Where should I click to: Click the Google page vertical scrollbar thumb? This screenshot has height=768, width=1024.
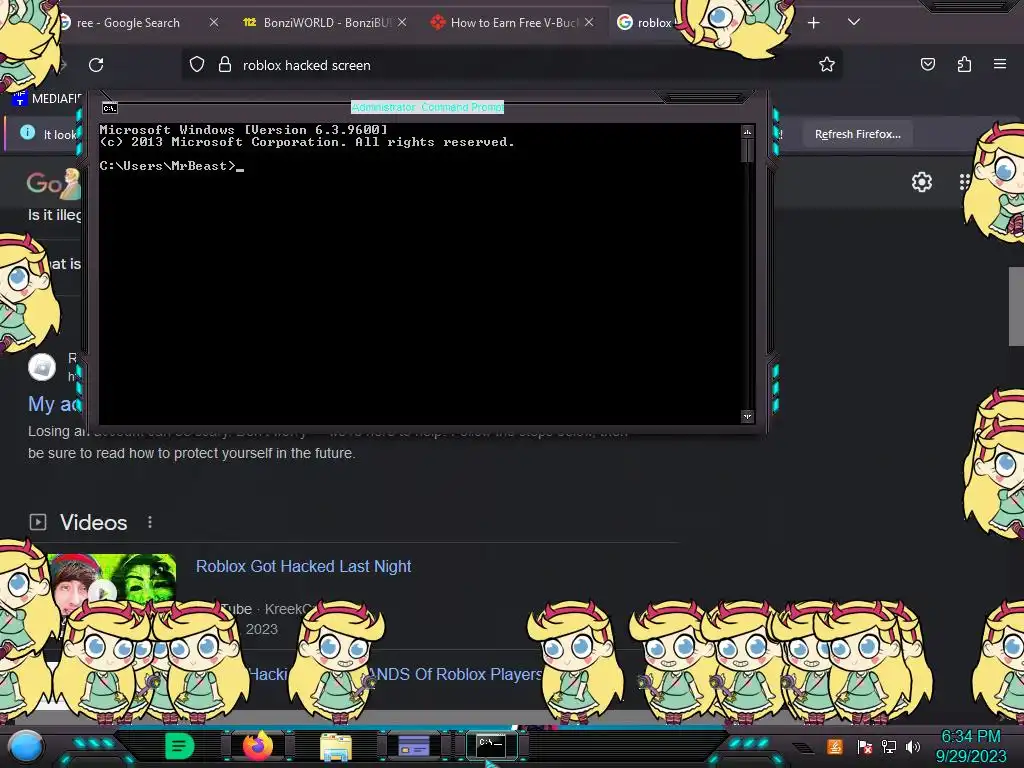(x=1016, y=307)
